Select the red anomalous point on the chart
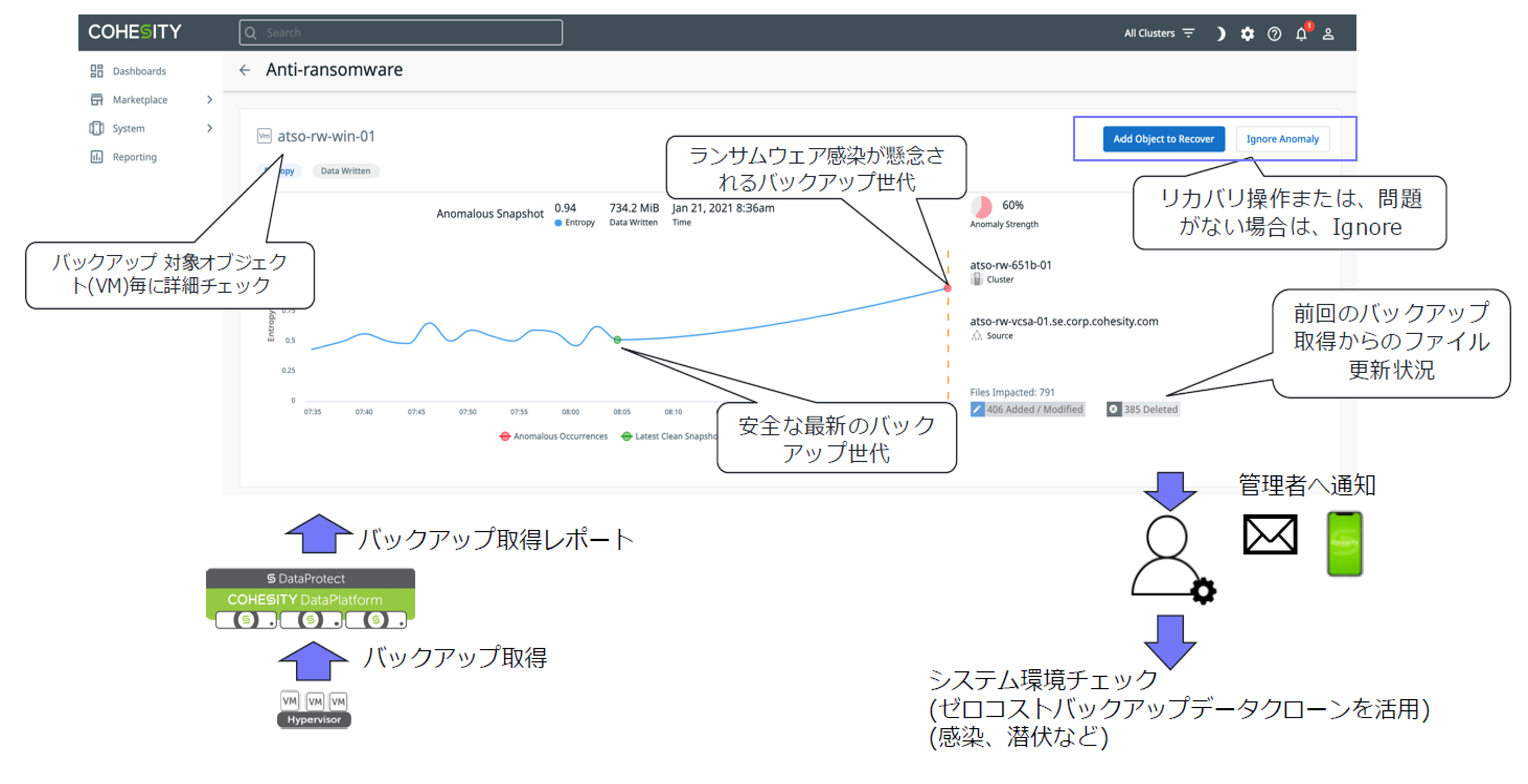The width and height of the screenshot is (1528, 784). (x=948, y=288)
